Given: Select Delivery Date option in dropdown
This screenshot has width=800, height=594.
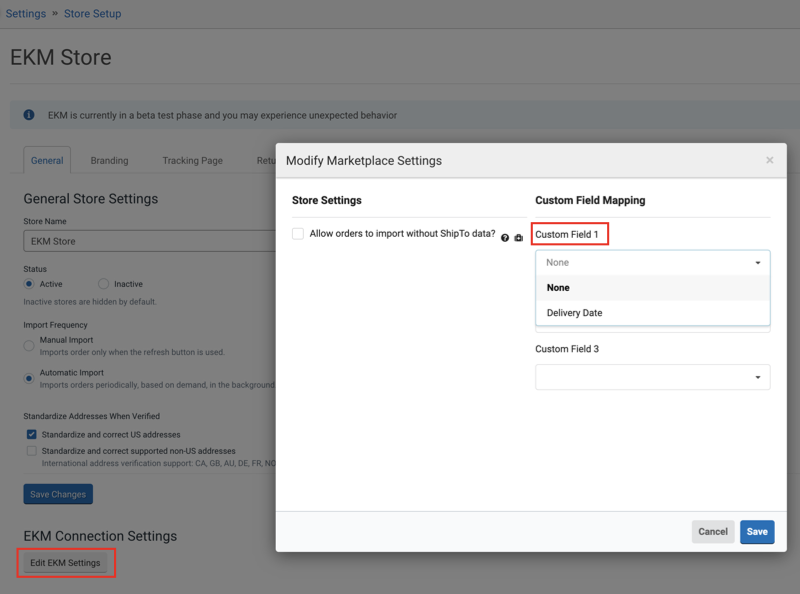Looking at the screenshot, I should (x=653, y=313).
